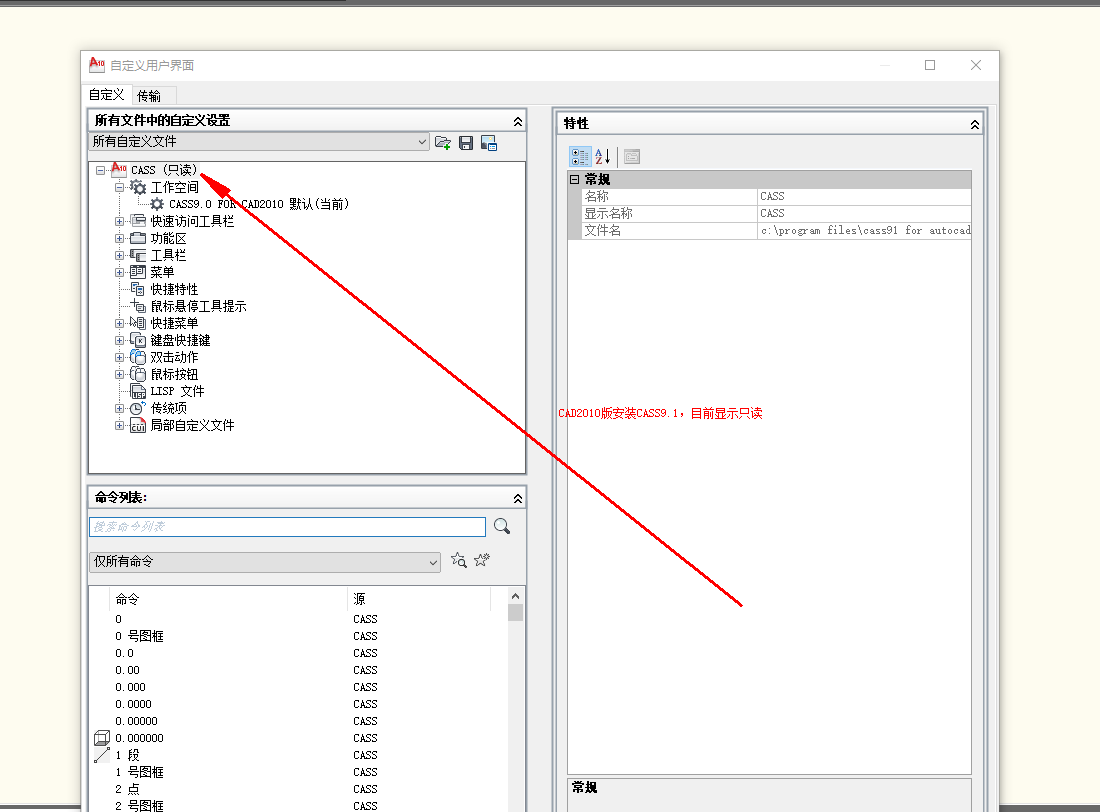Click the command list scrollbar thumb
Image resolution: width=1100 pixels, height=812 pixels.
pos(516,613)
